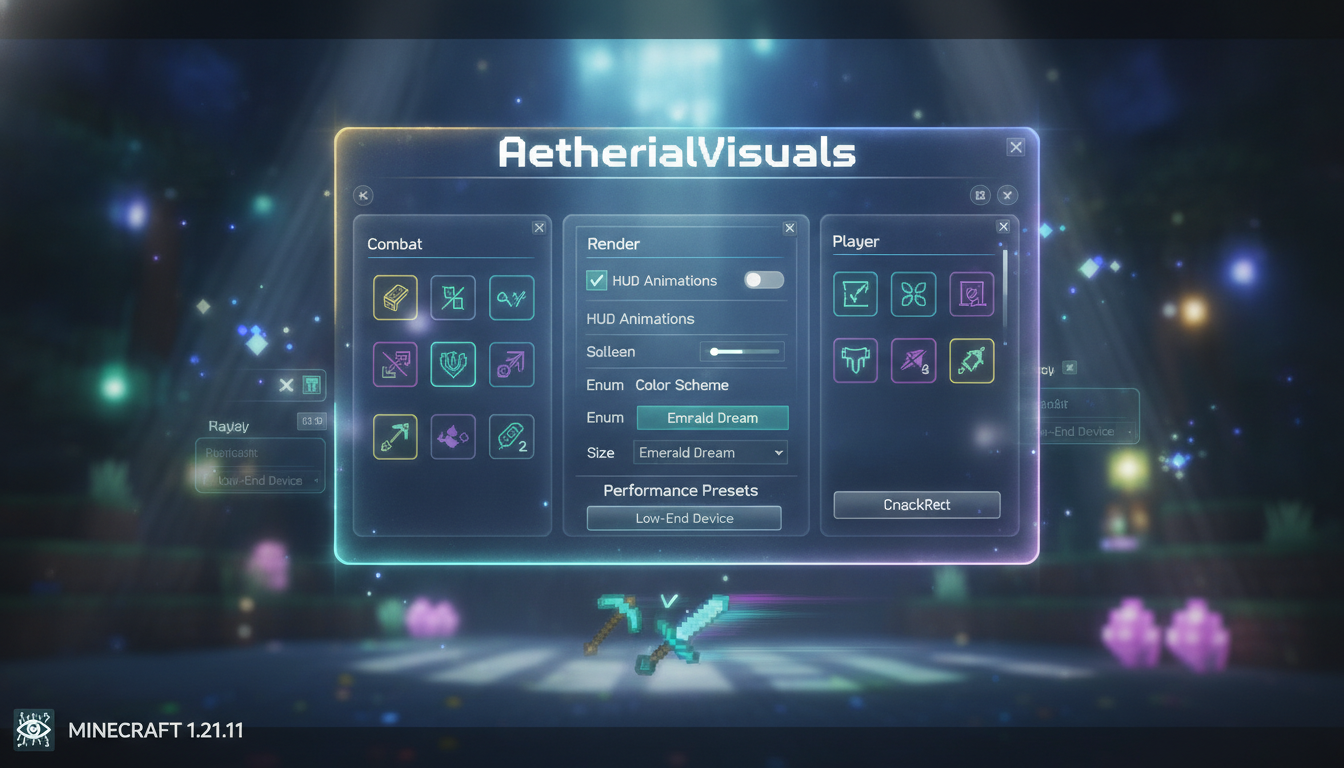
Task: Select the teal checklist scroll icon in Player
Action: coord(855,294)
